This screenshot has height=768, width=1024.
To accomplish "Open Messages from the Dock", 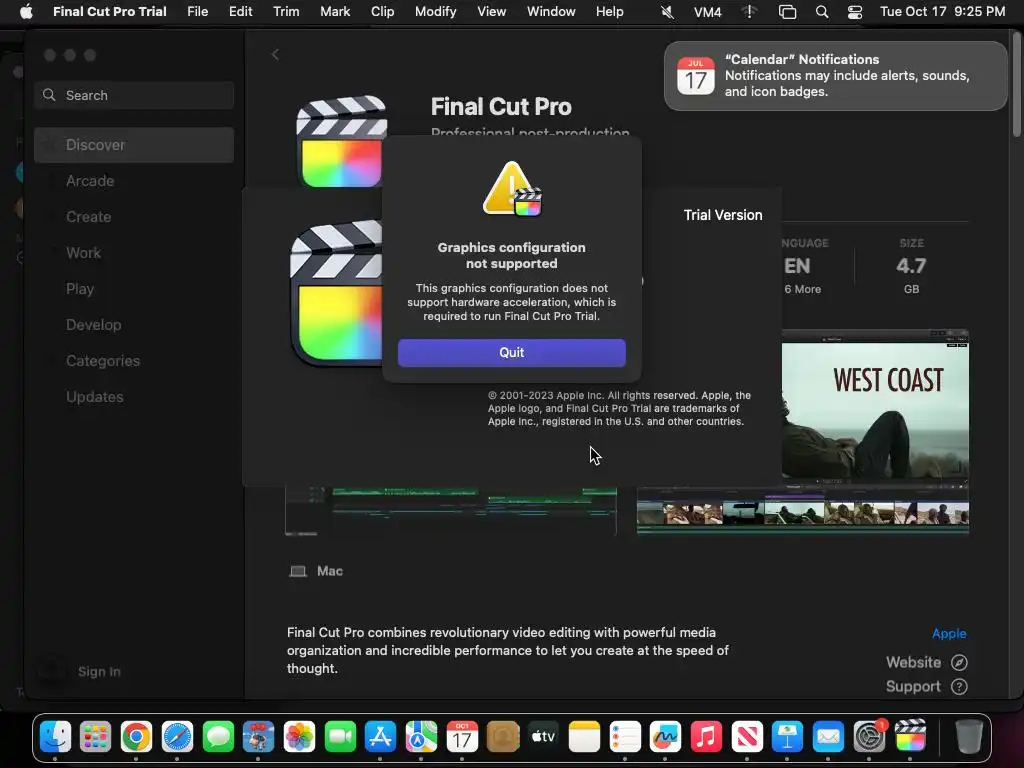I will (x=218, y=737).
